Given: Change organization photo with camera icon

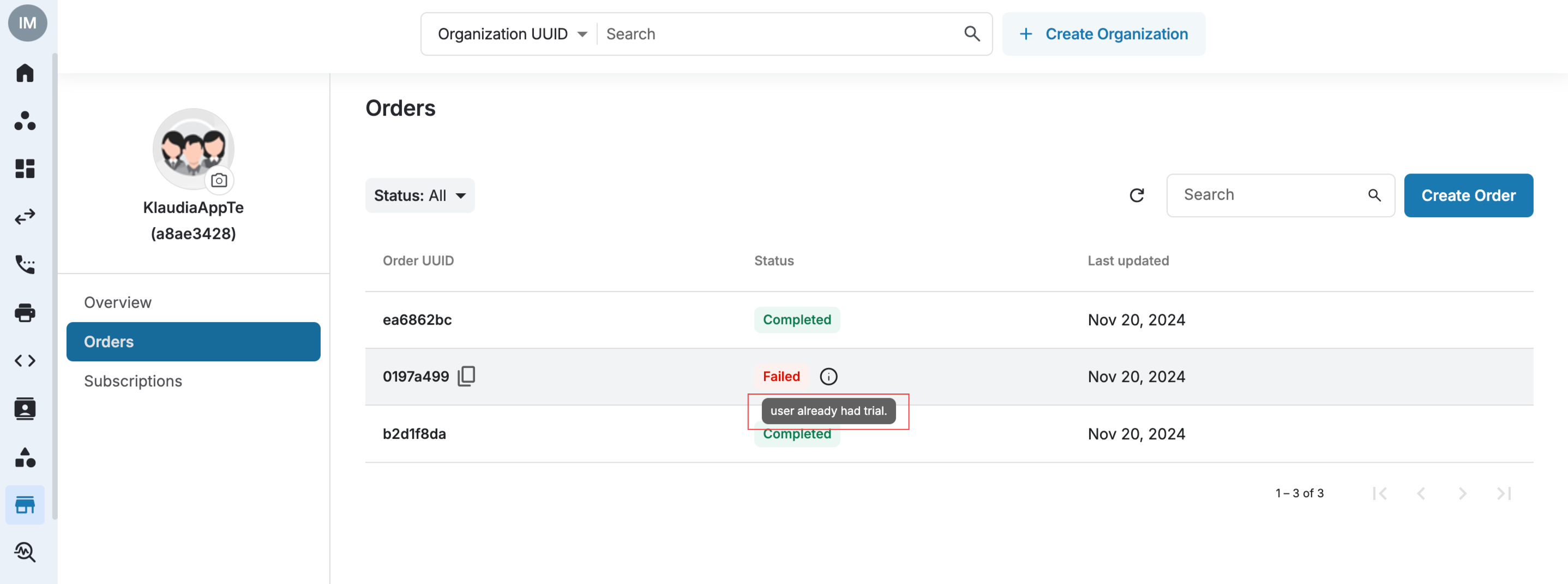Looking at the screenshot, I should click(x=219, y=180).
